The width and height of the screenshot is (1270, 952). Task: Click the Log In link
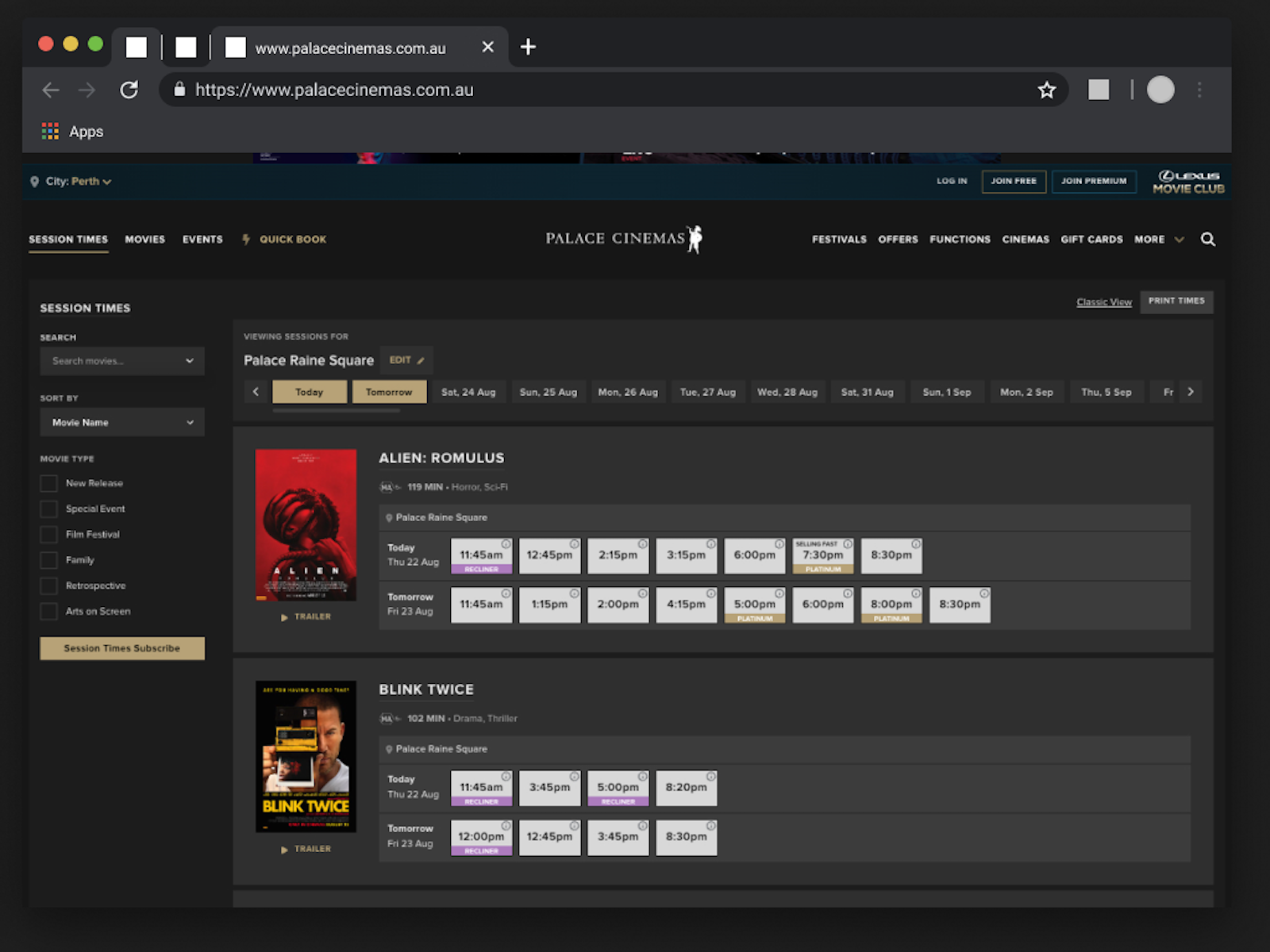(952, 181)
